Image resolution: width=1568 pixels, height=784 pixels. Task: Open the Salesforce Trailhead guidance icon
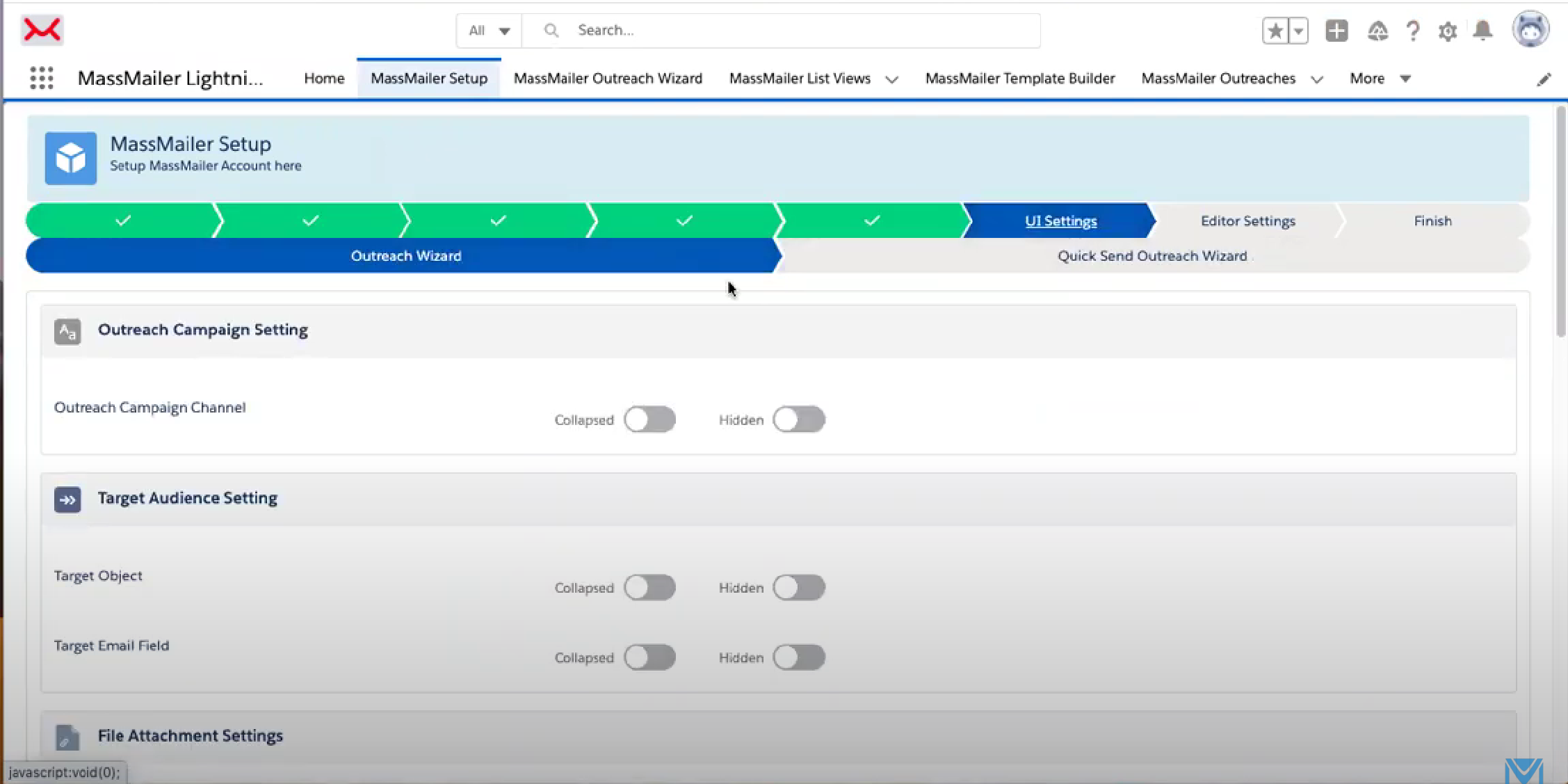(x=1377, y=31)
